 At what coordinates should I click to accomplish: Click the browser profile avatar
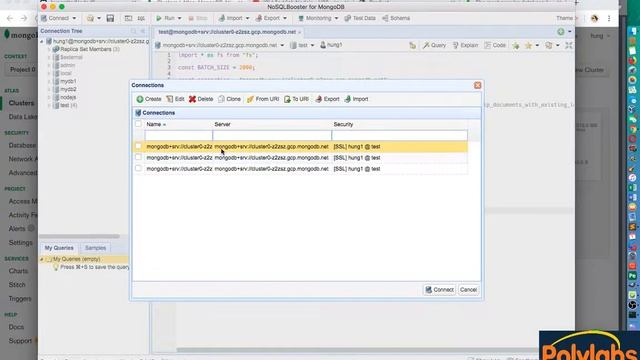pyautogui.click(x=594, y=18)
